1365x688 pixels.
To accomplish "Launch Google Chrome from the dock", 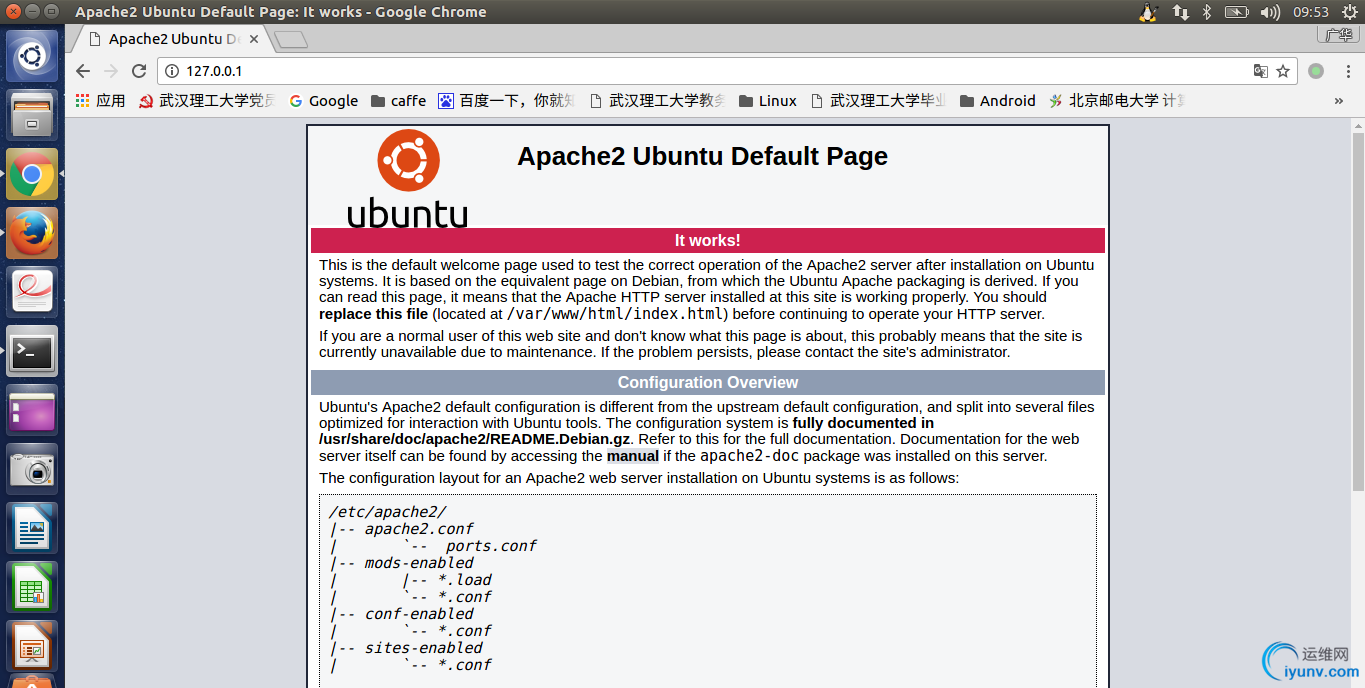I will pos(32,174).
